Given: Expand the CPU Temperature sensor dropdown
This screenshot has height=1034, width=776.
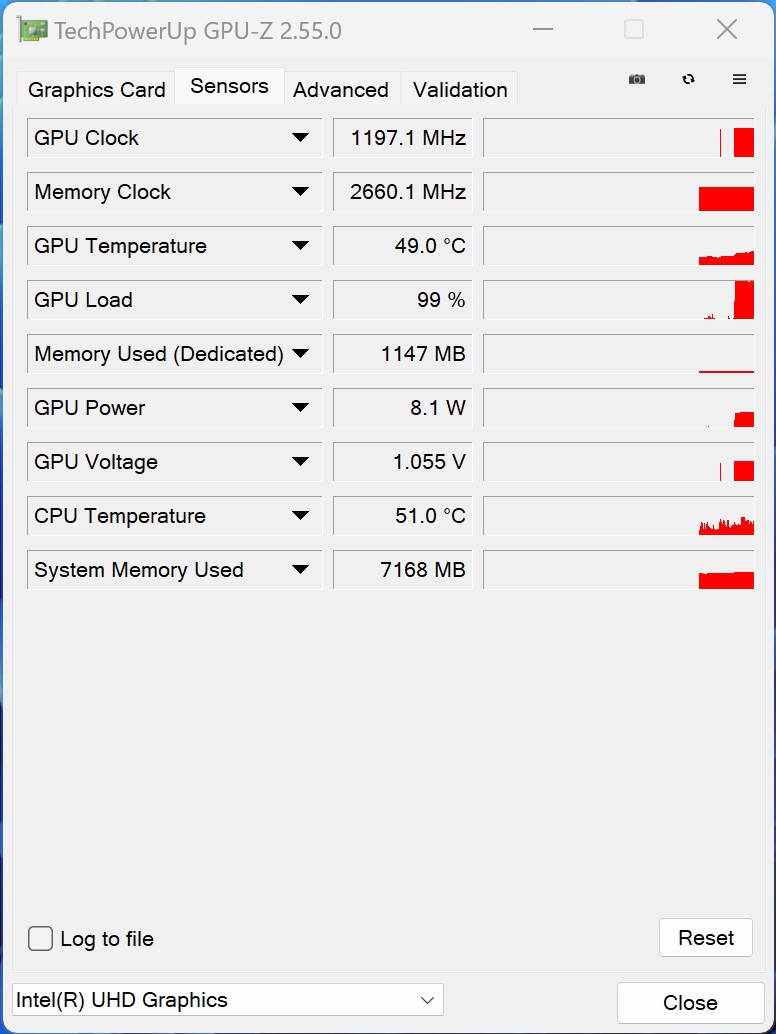Looking at the screenshot, I should point(300,516).
